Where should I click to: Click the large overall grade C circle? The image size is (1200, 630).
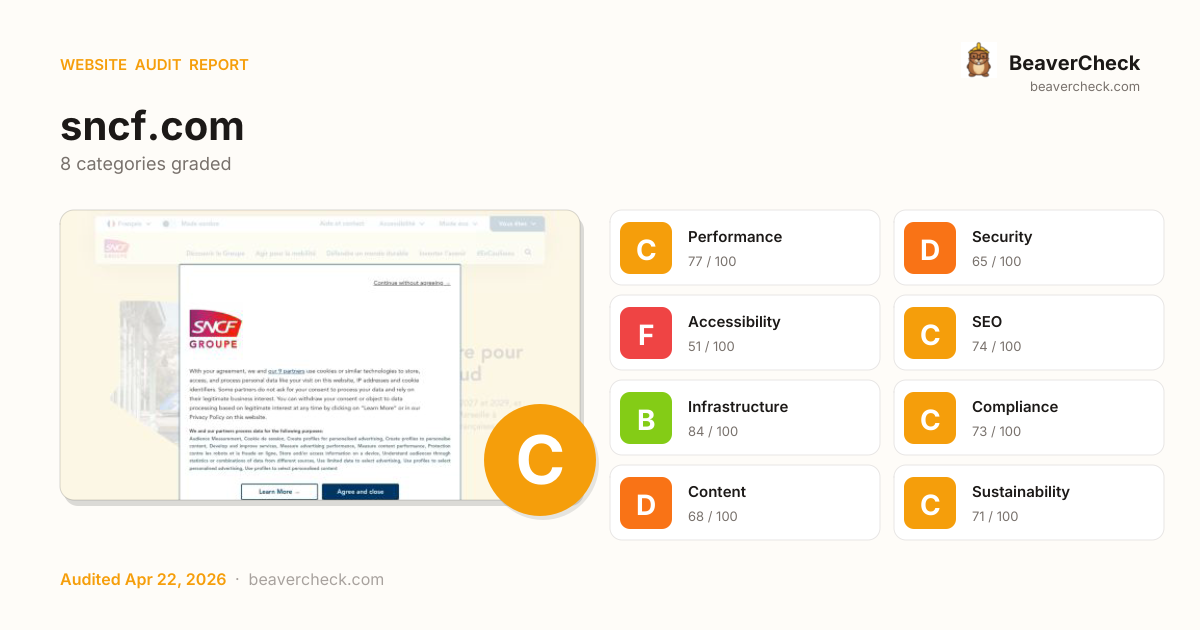(x=540, y=460)
